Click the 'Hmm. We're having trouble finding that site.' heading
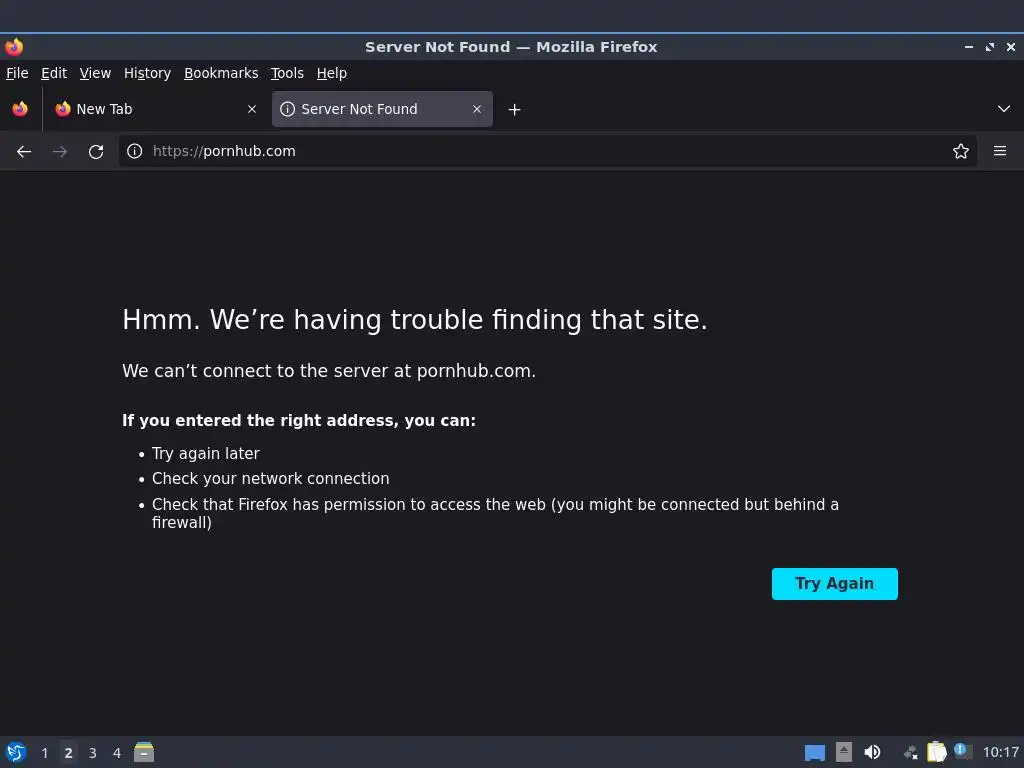 (415, 320)
